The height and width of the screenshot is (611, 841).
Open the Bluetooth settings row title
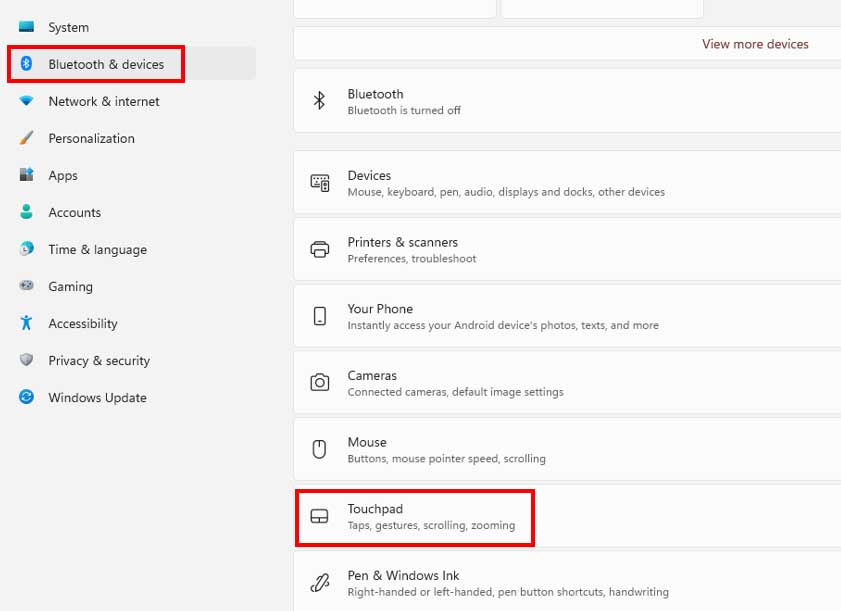(375, 94)
